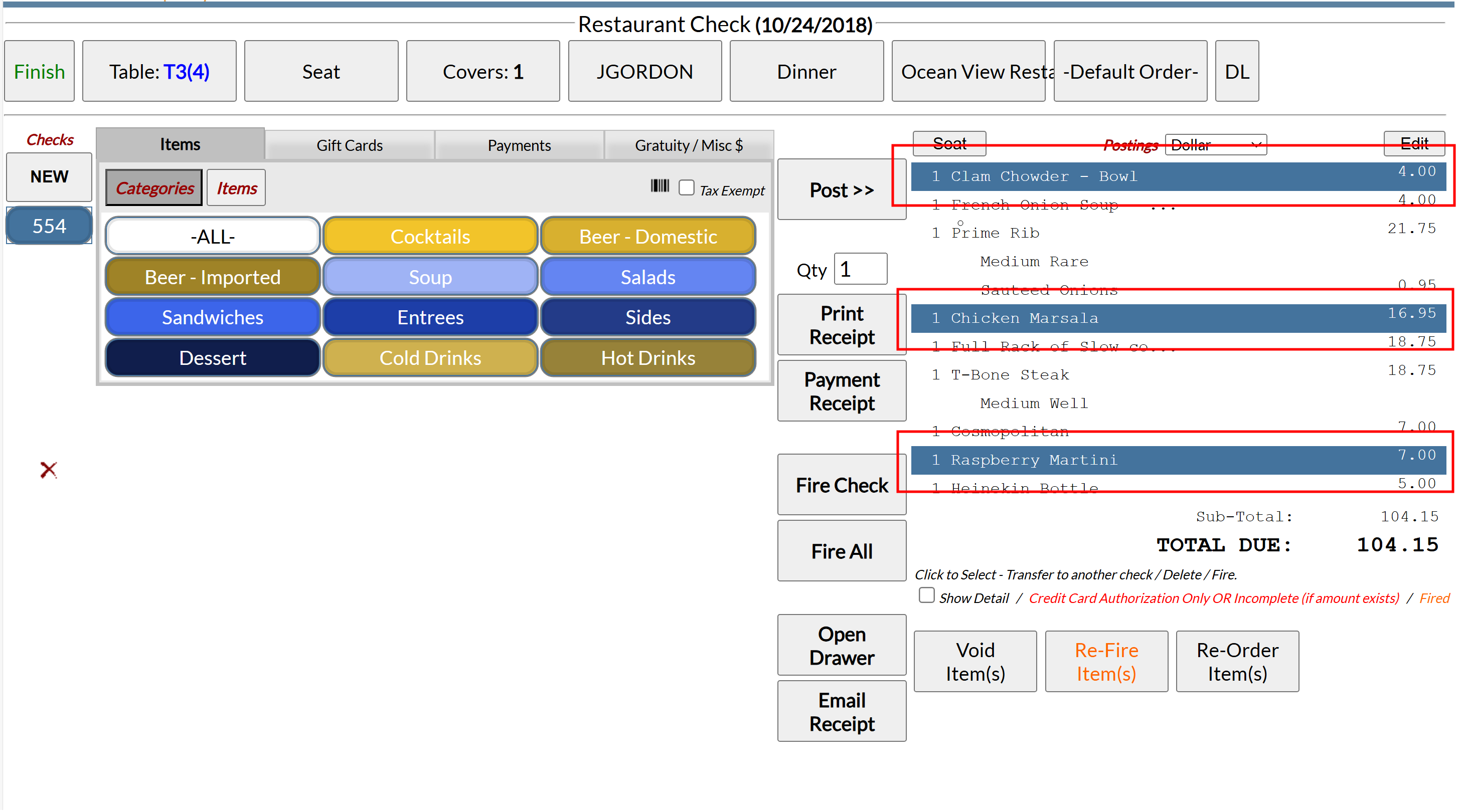Choose the Sides category
Viewport: 1463px width, 812px height.
click(647, 317)
